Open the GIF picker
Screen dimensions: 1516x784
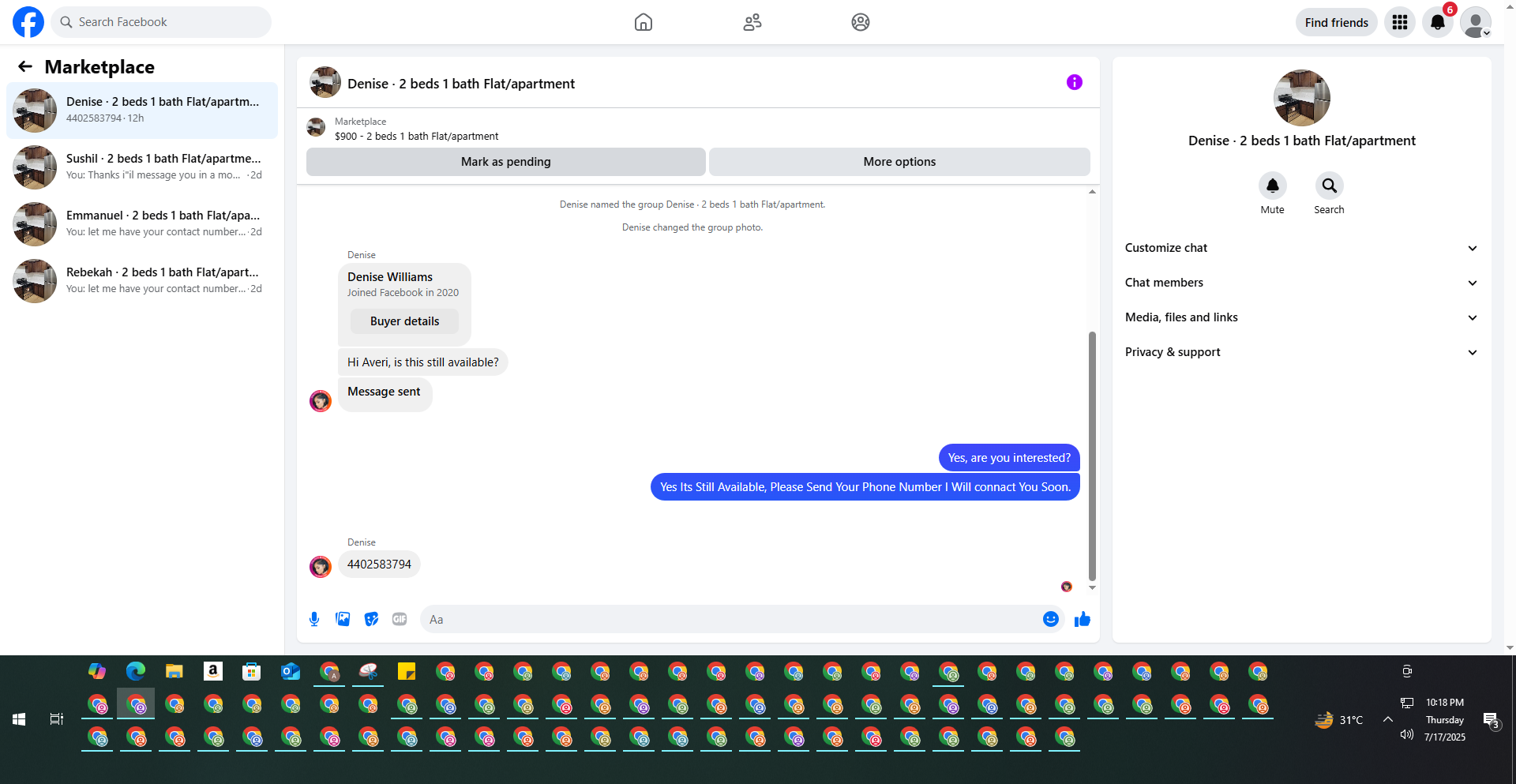pyautogui.click(x=400, y=620)
